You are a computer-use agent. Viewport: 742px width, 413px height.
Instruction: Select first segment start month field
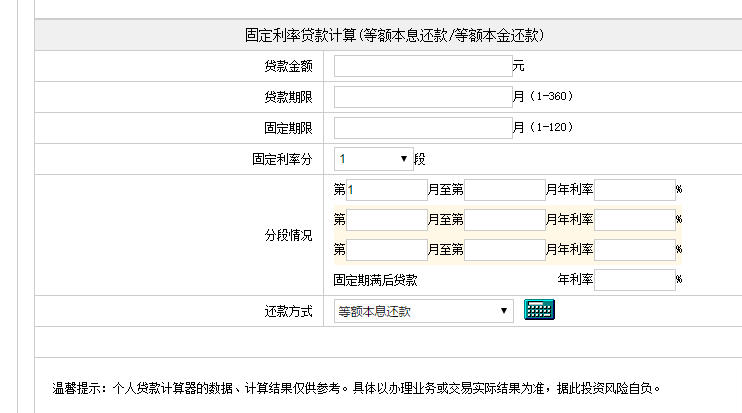click(386, 190)
